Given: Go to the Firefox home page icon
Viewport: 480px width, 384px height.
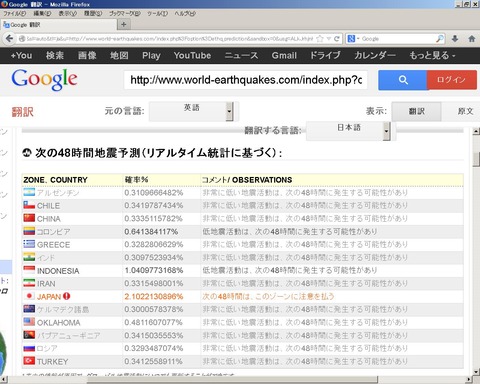Looking at the screenshot, I should coord(472,39).
